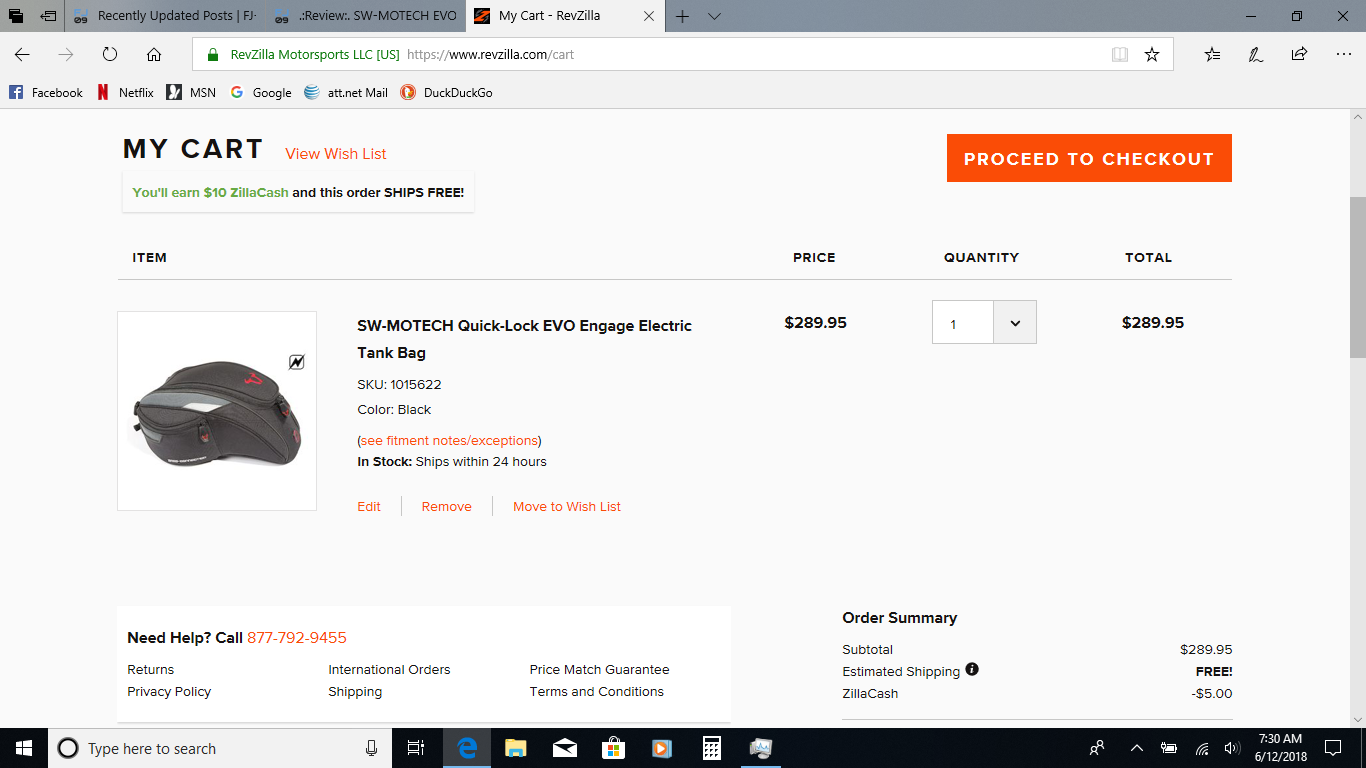The height and width of the screenshot is (768, 1366).
Task: Add page to favorites with star icon
Action: (1152, 54)
